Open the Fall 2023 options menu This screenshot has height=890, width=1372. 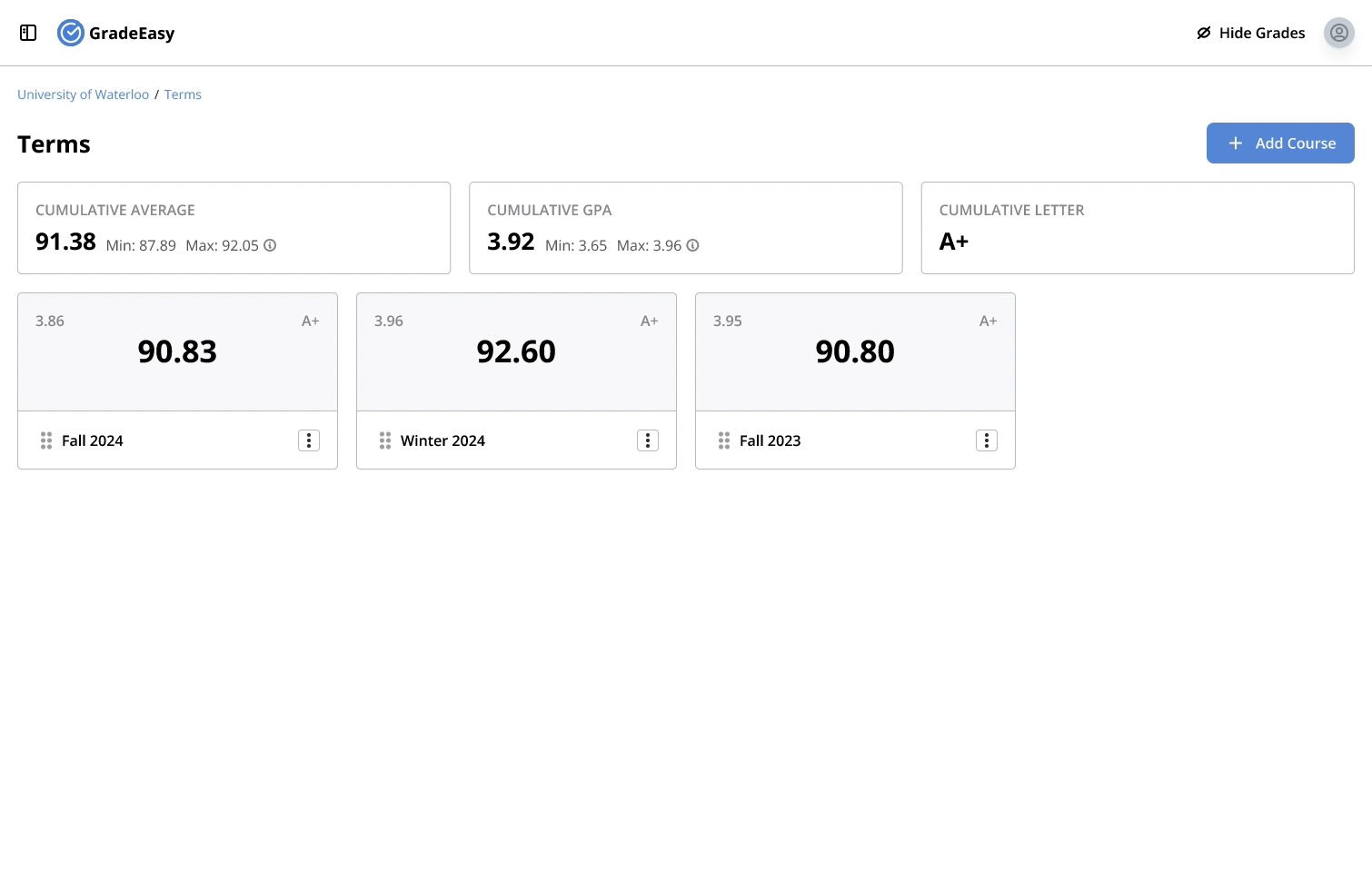[986, 440]
